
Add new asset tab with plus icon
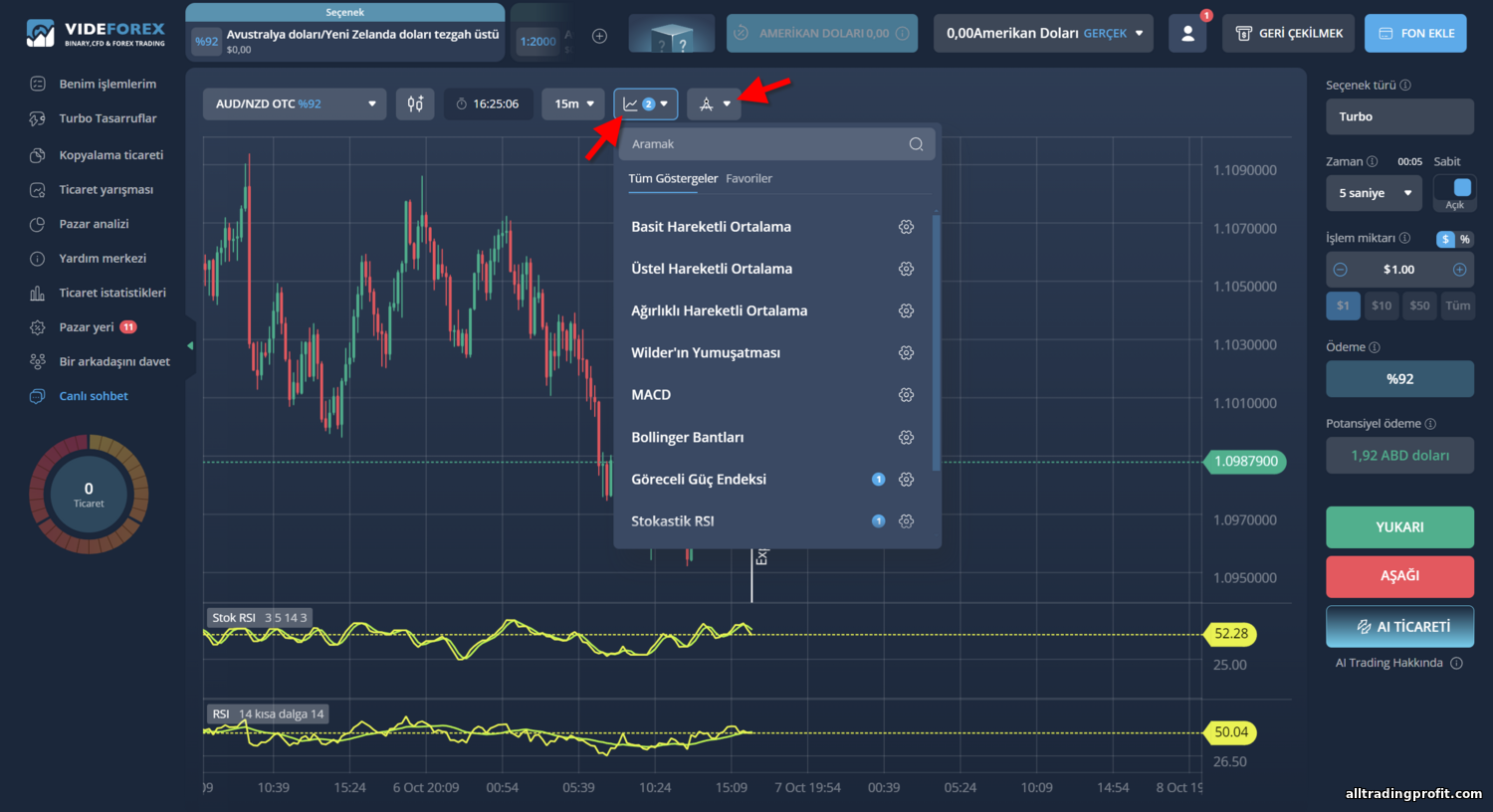click(x=599, y=36)
